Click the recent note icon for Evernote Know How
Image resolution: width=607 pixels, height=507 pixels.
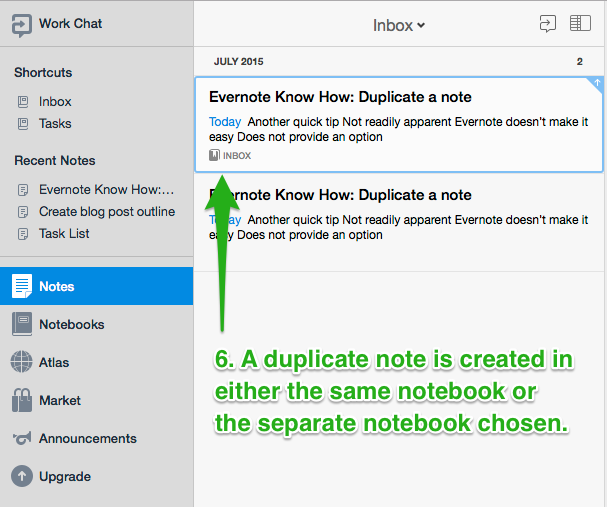(x=23, y=190)
